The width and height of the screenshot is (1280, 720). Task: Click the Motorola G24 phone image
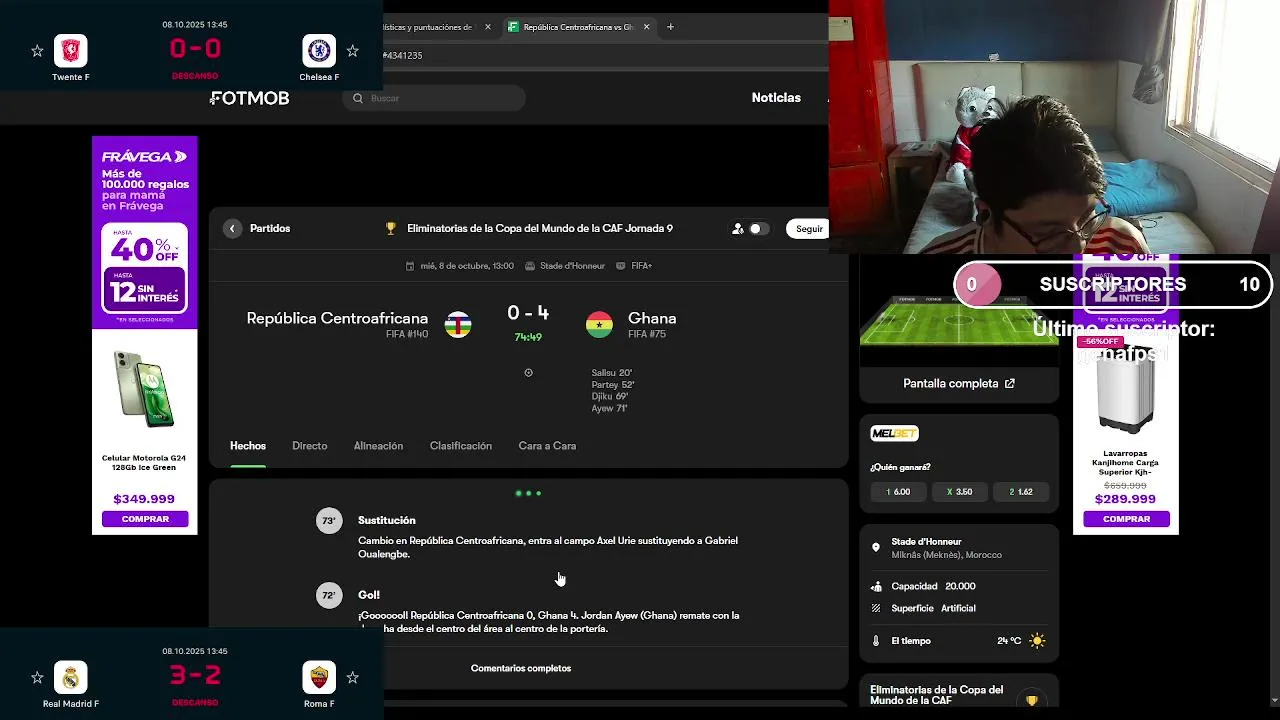(145, 389)
